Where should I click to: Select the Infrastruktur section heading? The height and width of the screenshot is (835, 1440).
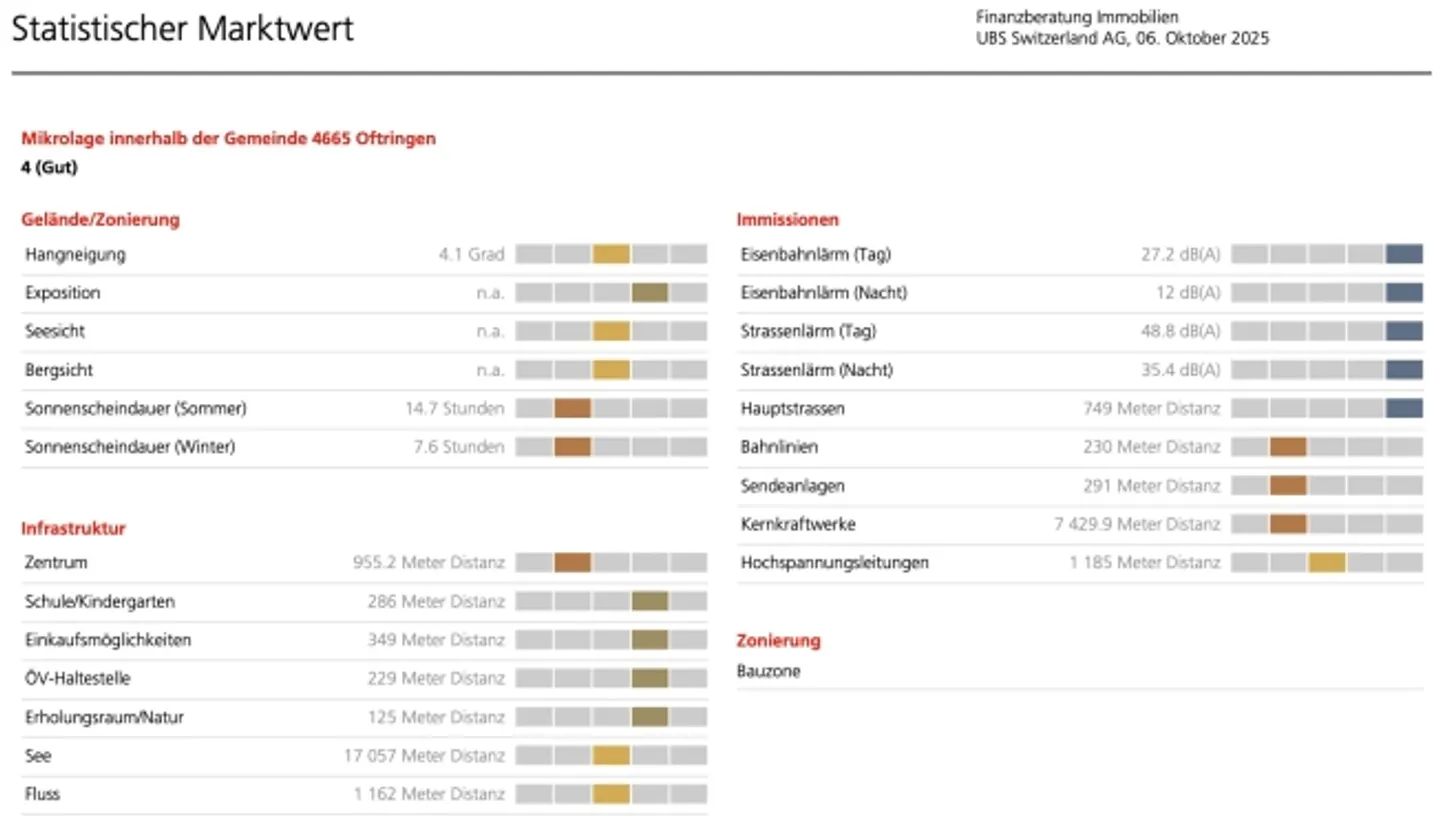(75, 529)
